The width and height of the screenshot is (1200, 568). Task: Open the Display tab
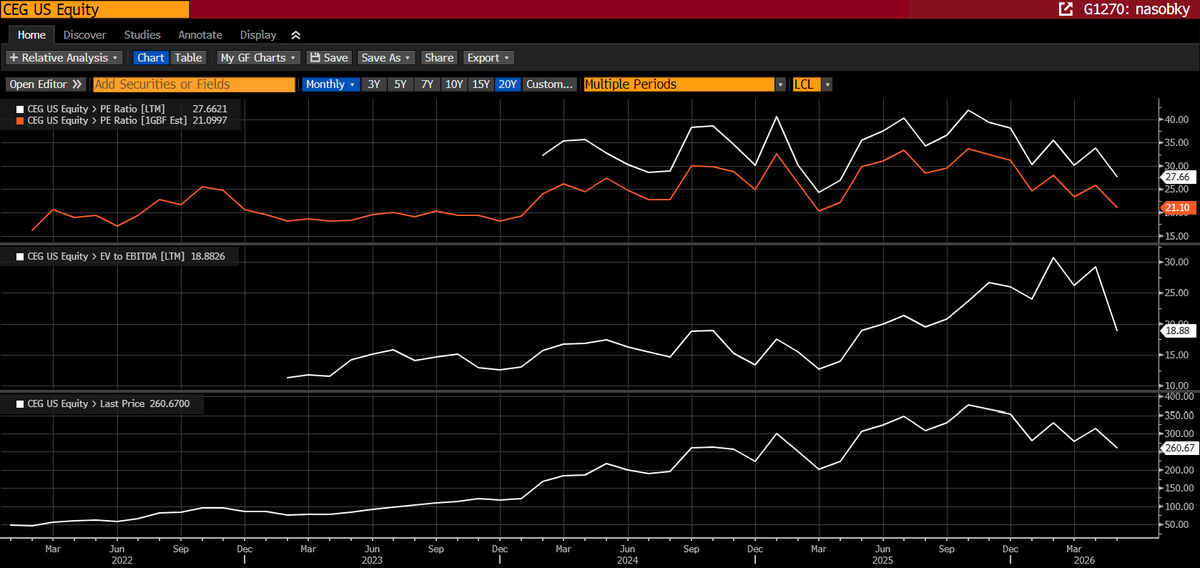[x=257, y=35]
